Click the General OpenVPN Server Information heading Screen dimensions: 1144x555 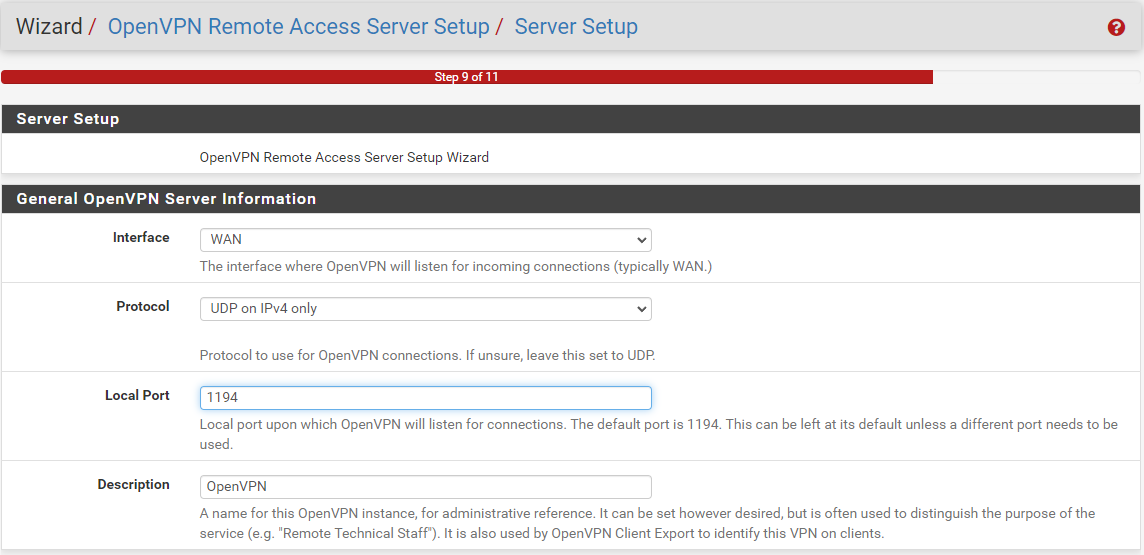(x=166, y=199)
